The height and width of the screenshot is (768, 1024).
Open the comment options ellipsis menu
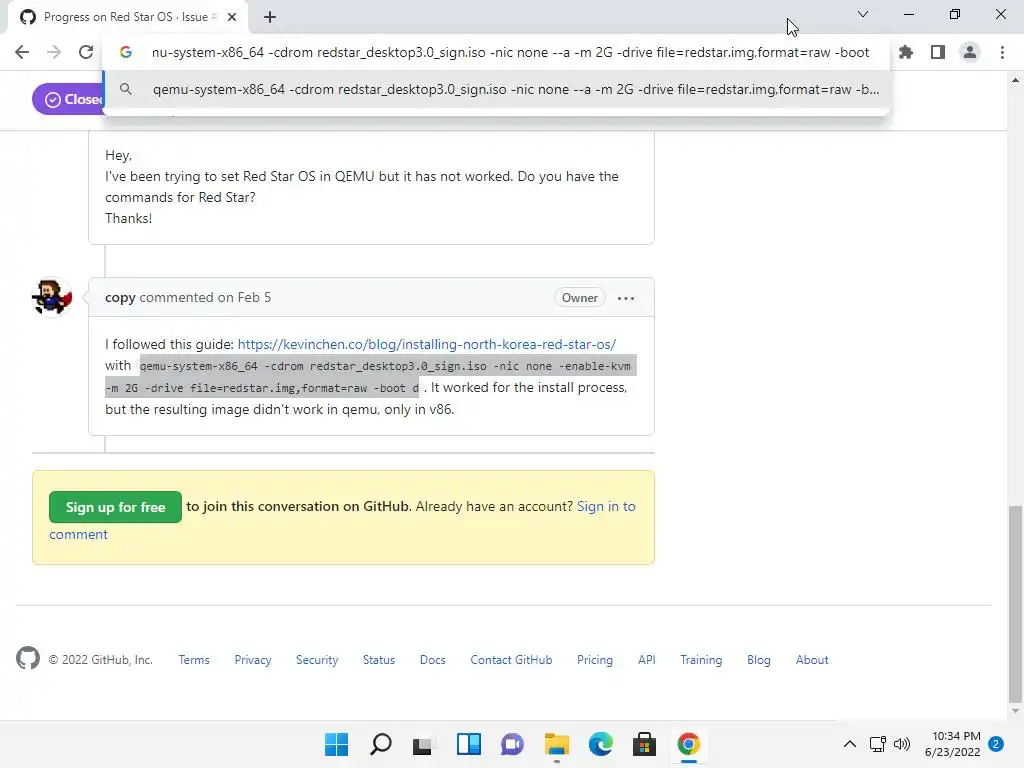pyautogui.click(x=626, y=298)
